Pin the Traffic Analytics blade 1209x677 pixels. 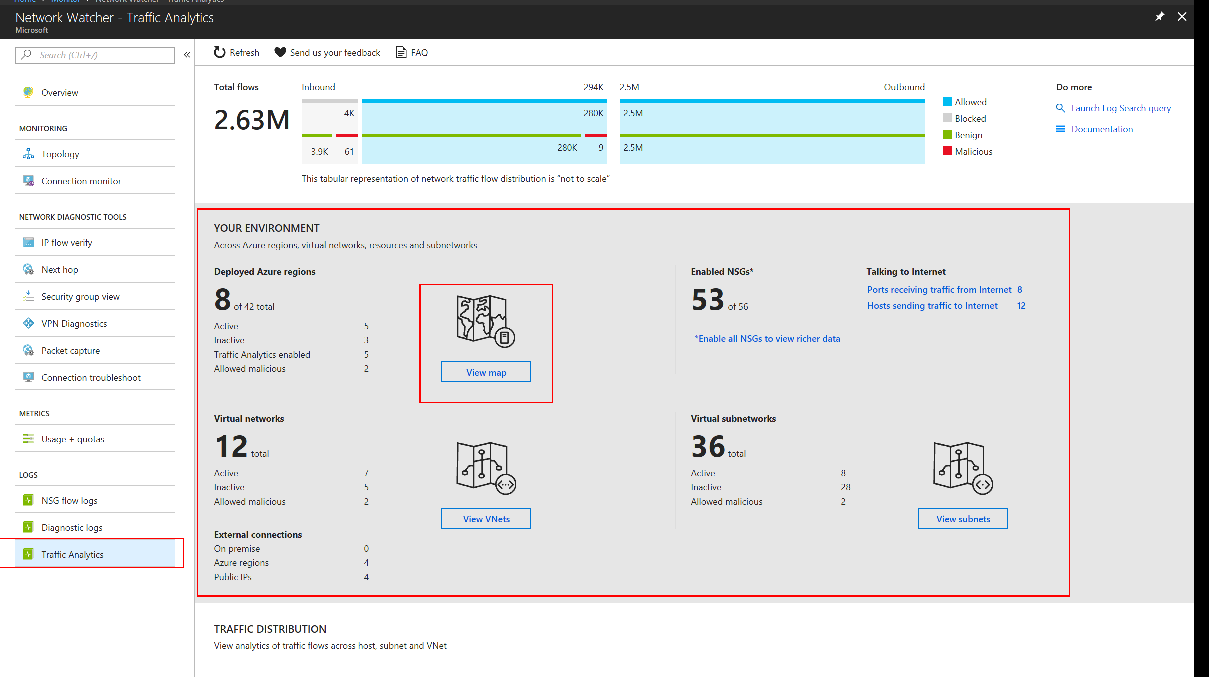[x=1159, y=17]
